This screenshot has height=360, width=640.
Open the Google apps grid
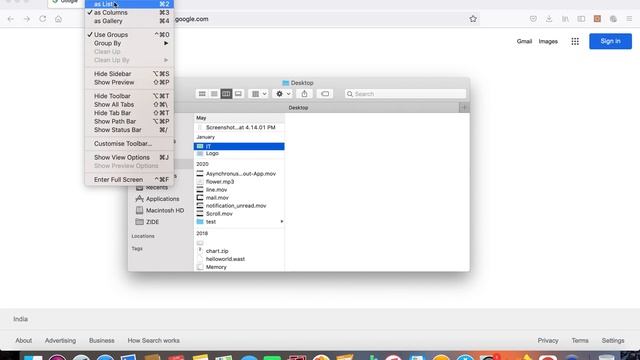tap(575, 41)
